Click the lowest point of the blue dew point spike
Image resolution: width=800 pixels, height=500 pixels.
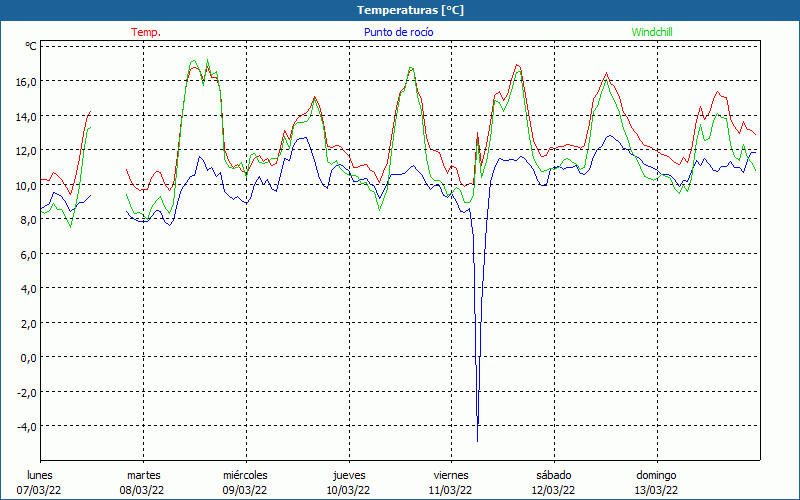pos(478,440)
